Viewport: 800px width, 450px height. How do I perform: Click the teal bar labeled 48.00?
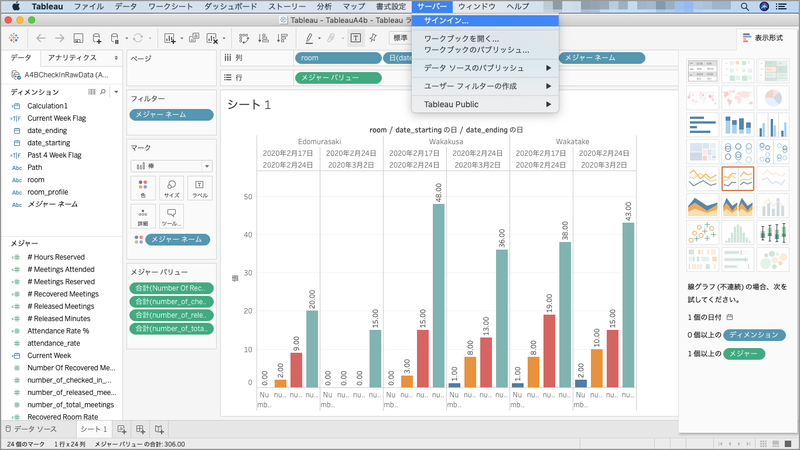[438, 295]
